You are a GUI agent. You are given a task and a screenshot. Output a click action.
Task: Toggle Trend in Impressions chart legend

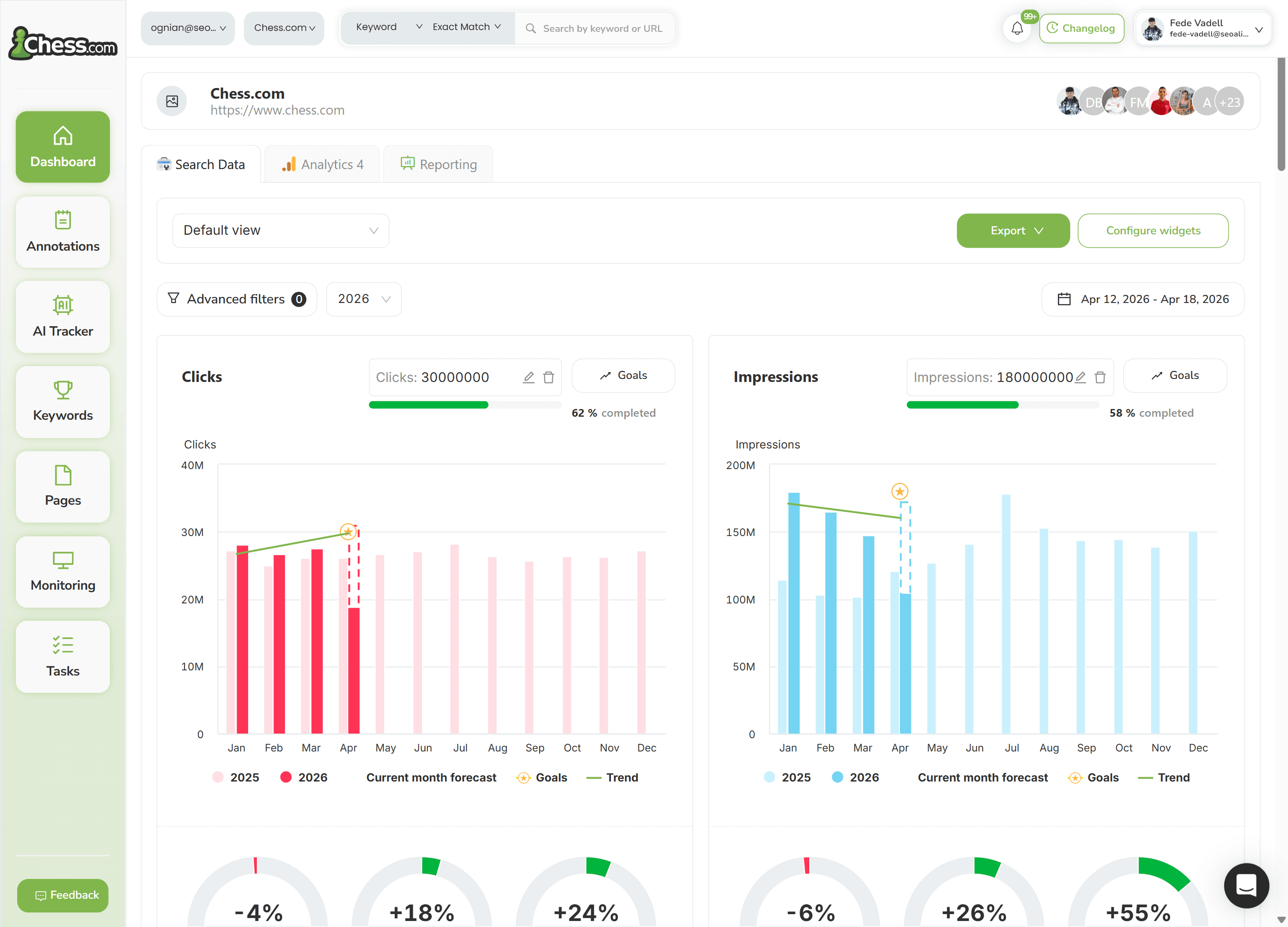(1164, 777)
